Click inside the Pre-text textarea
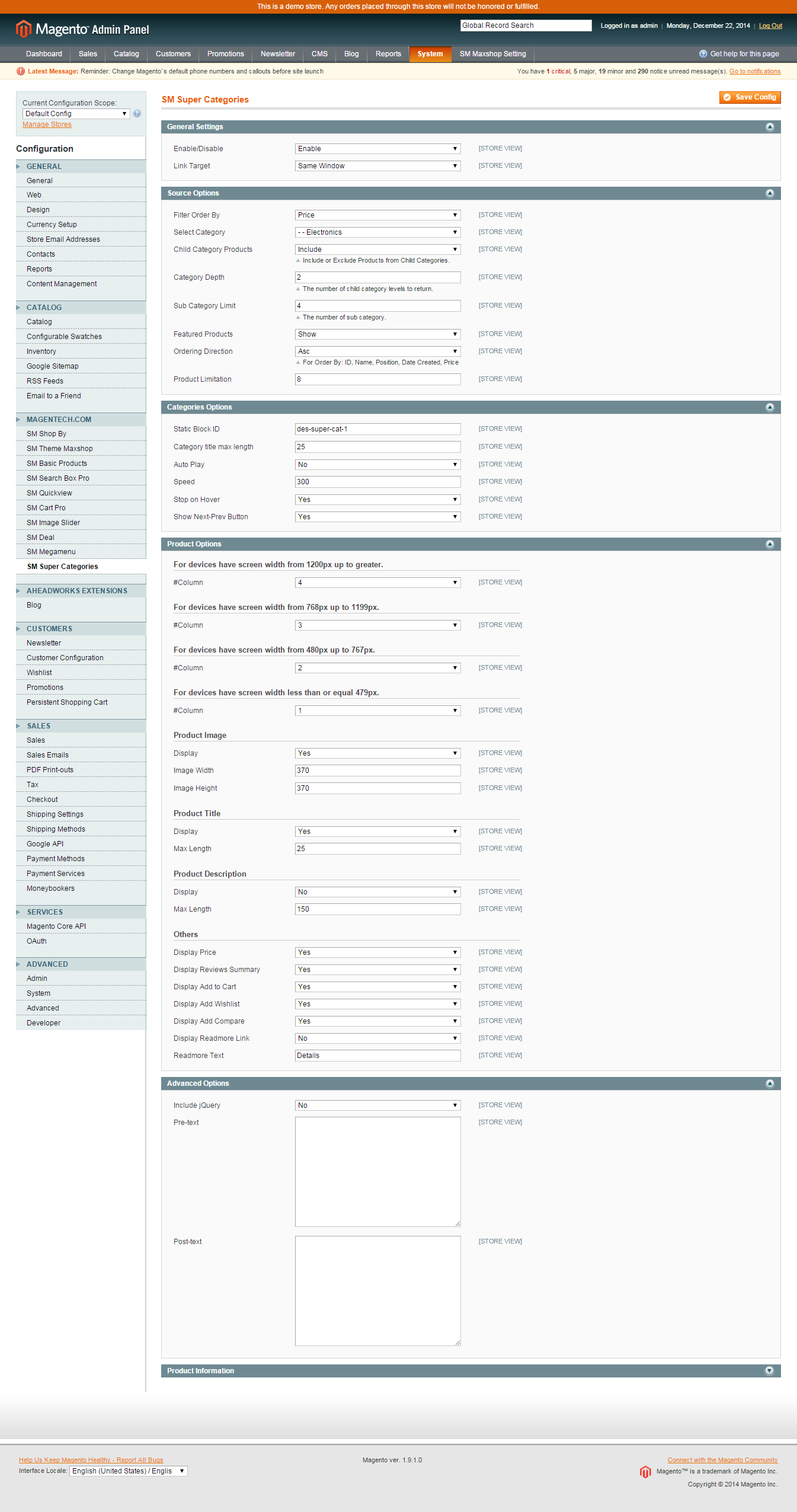Image resolution: width=797 pixels, height=1512 pixels. click(x=377, y=1172)
